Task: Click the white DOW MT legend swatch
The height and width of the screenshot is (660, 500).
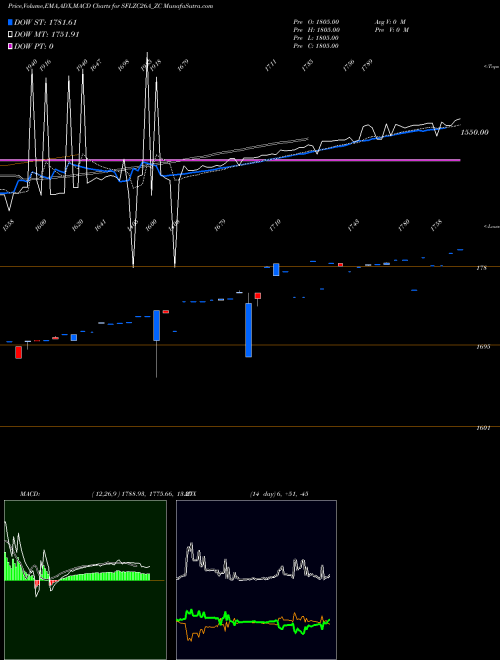Action: [10, 35]
